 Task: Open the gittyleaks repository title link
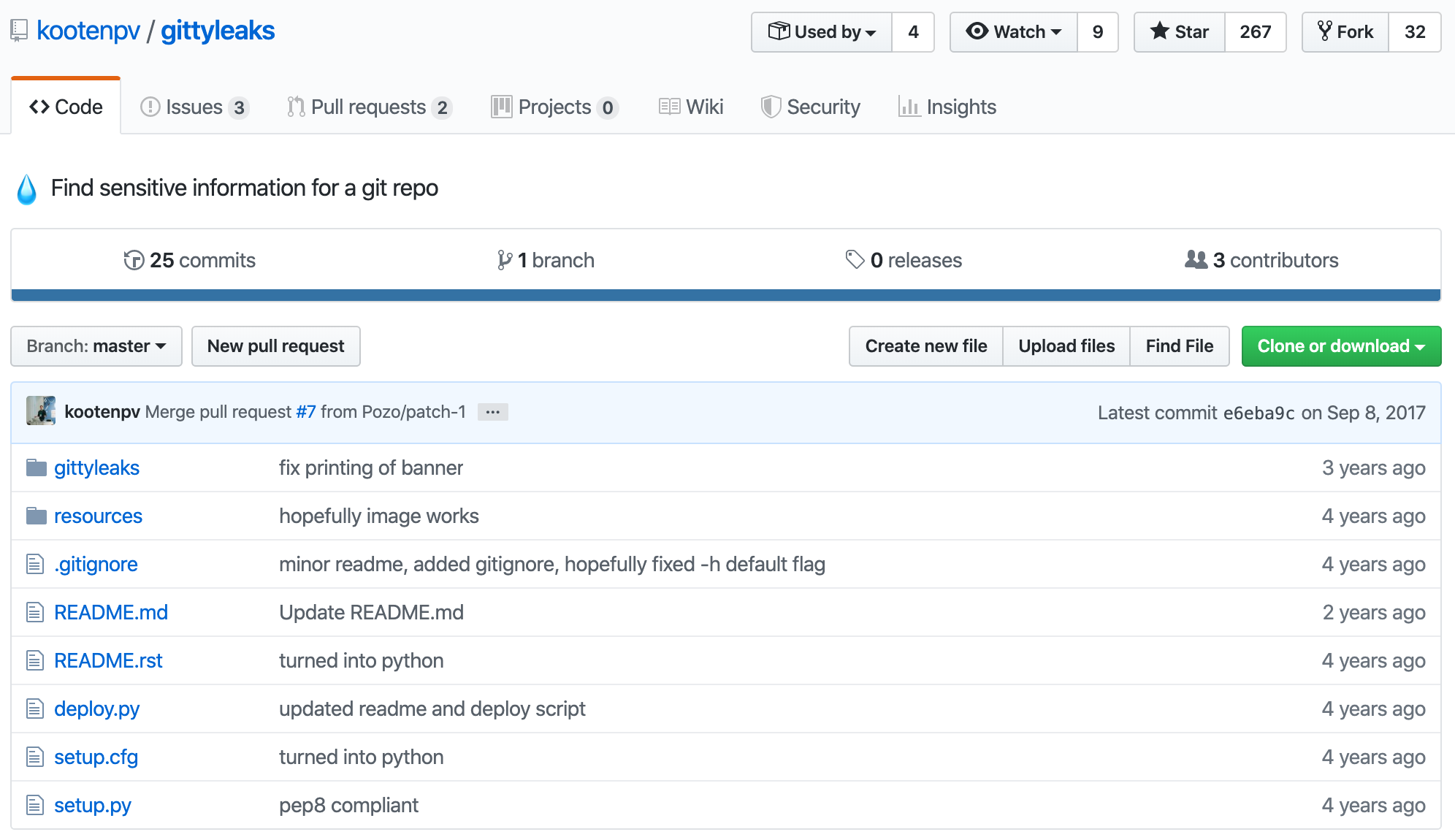pos(218,31)
